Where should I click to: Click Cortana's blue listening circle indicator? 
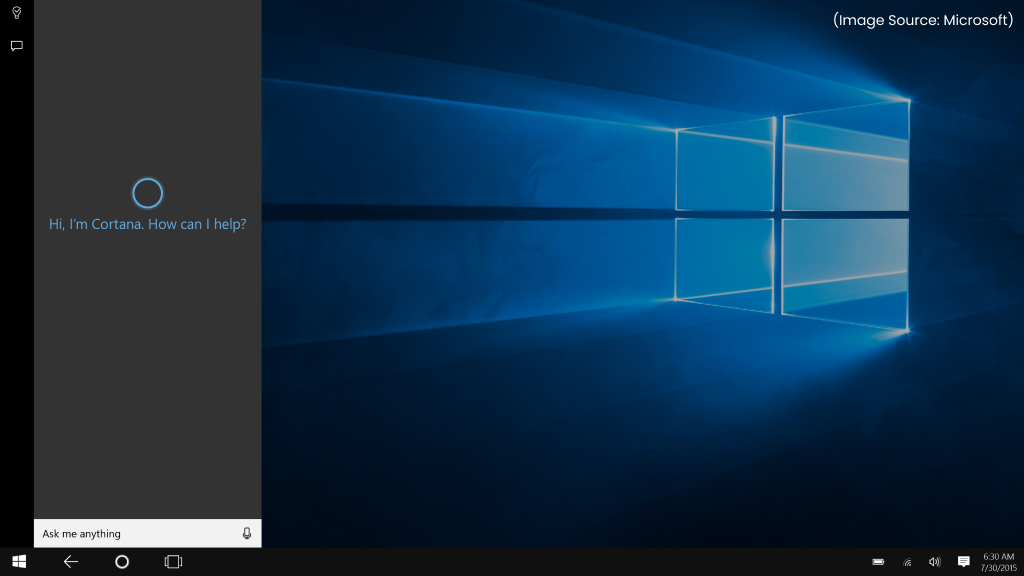[147, 192]
